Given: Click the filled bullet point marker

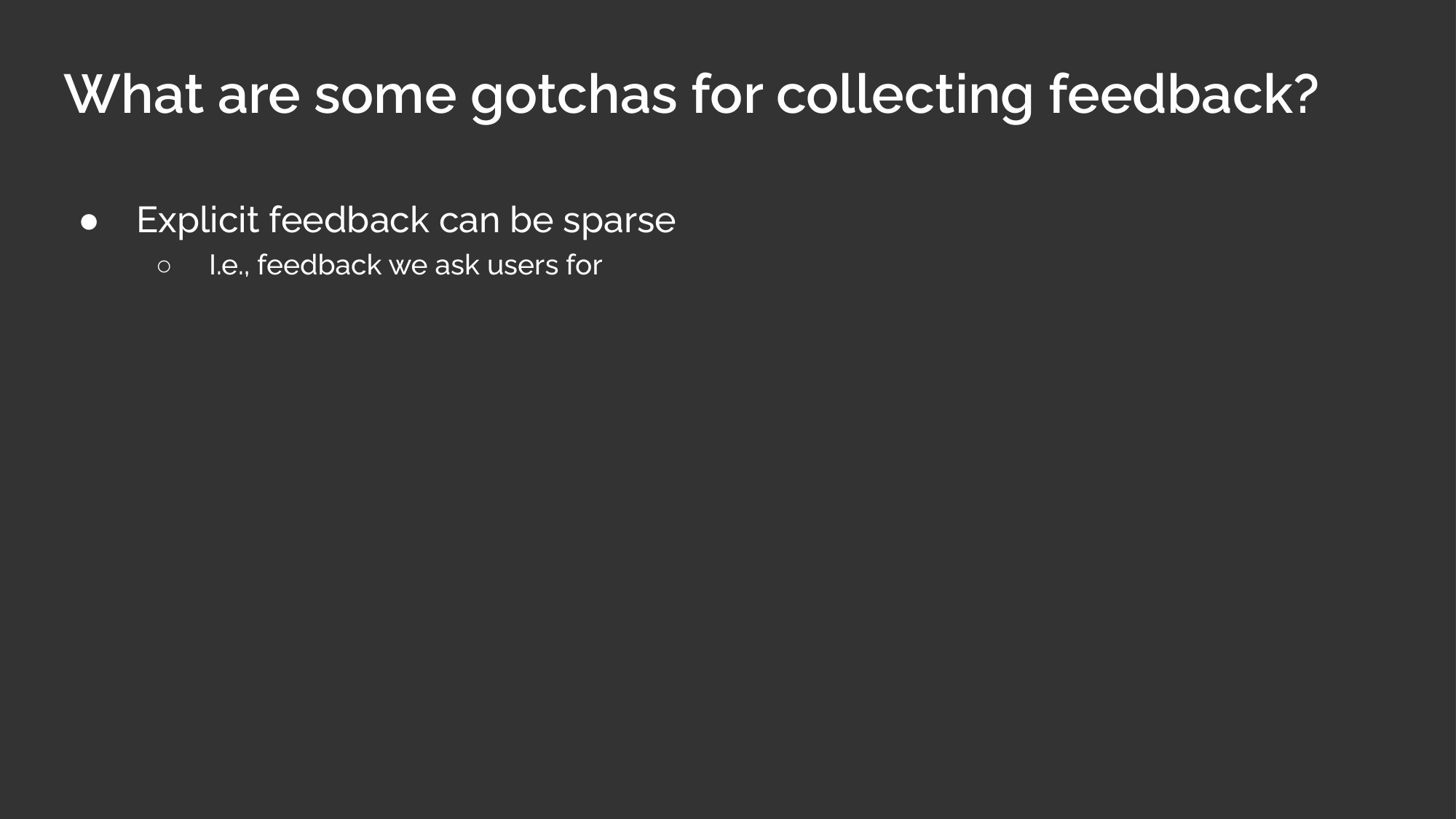Looking at the screenshot, I should 89,221.
